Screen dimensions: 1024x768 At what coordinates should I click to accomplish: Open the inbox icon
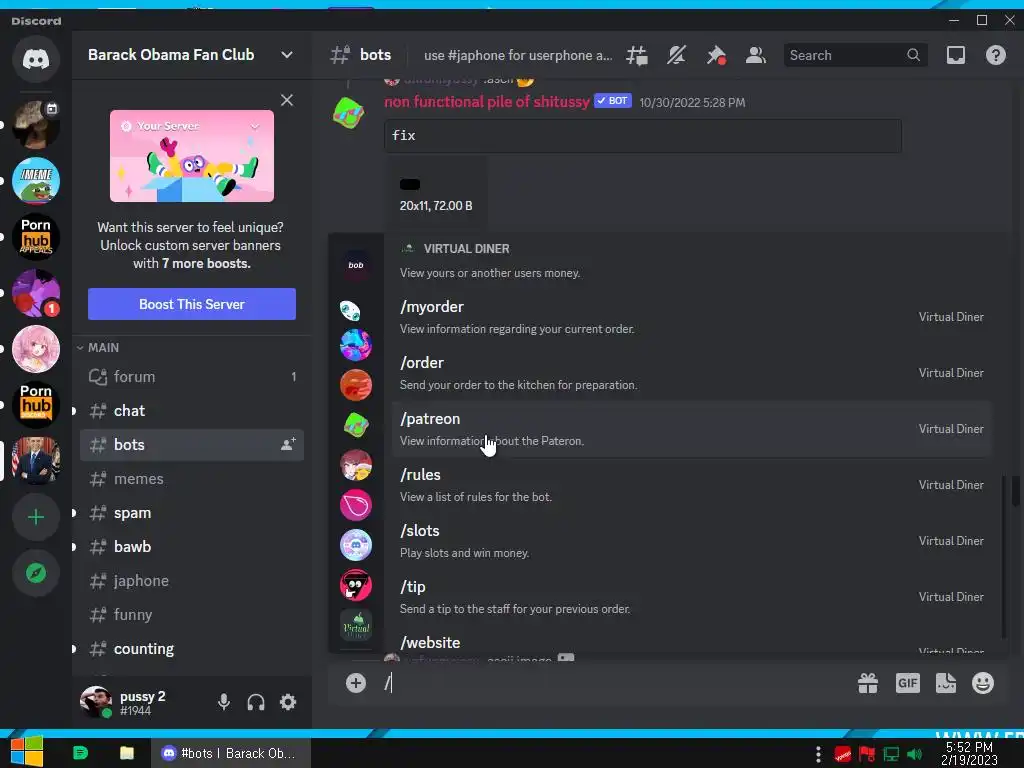(x=955, y=56)
